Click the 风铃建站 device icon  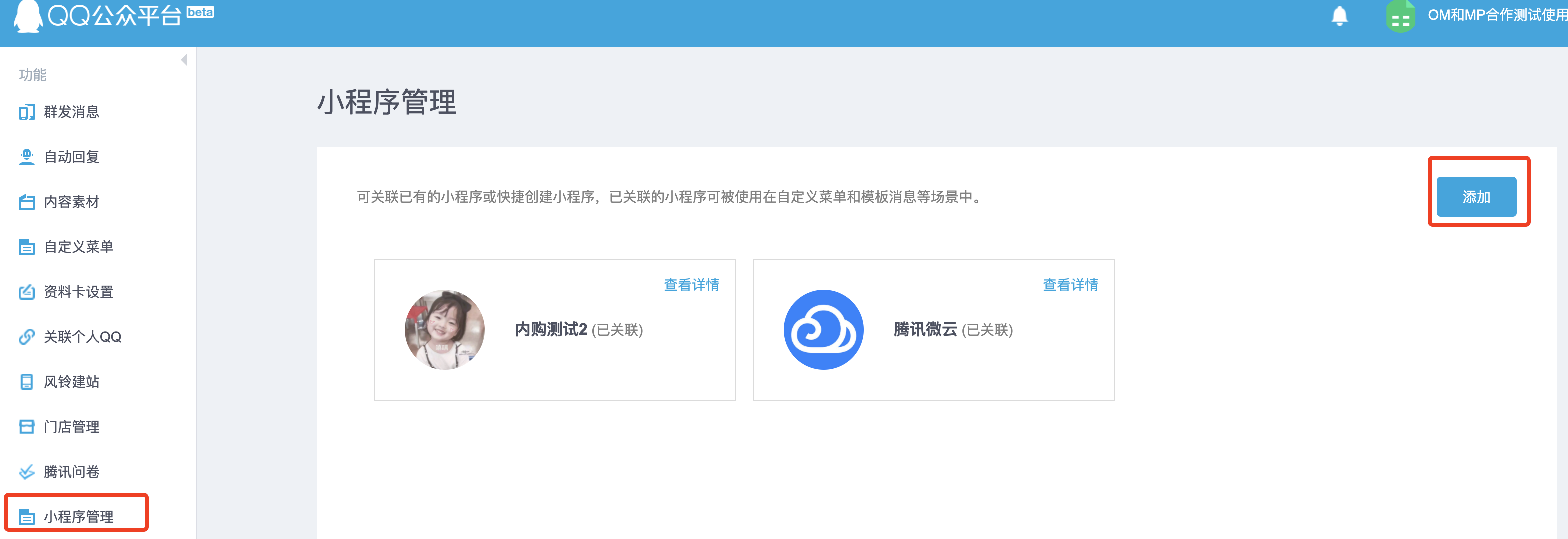(27, 382)
